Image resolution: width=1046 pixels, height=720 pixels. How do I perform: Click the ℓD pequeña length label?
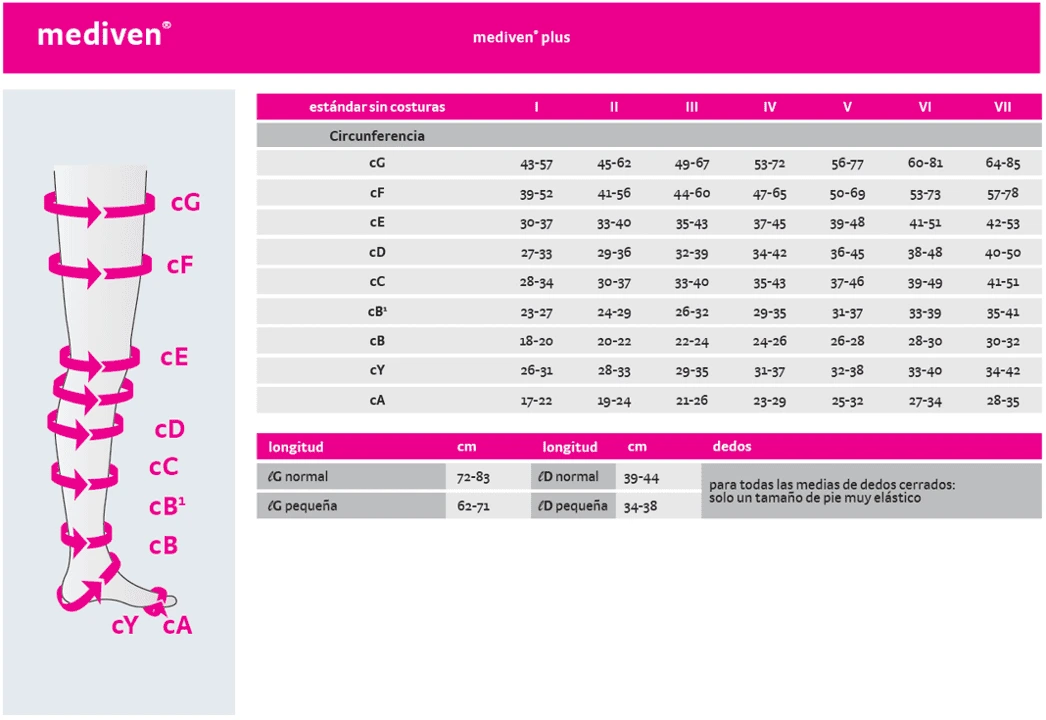click(572, 506)
